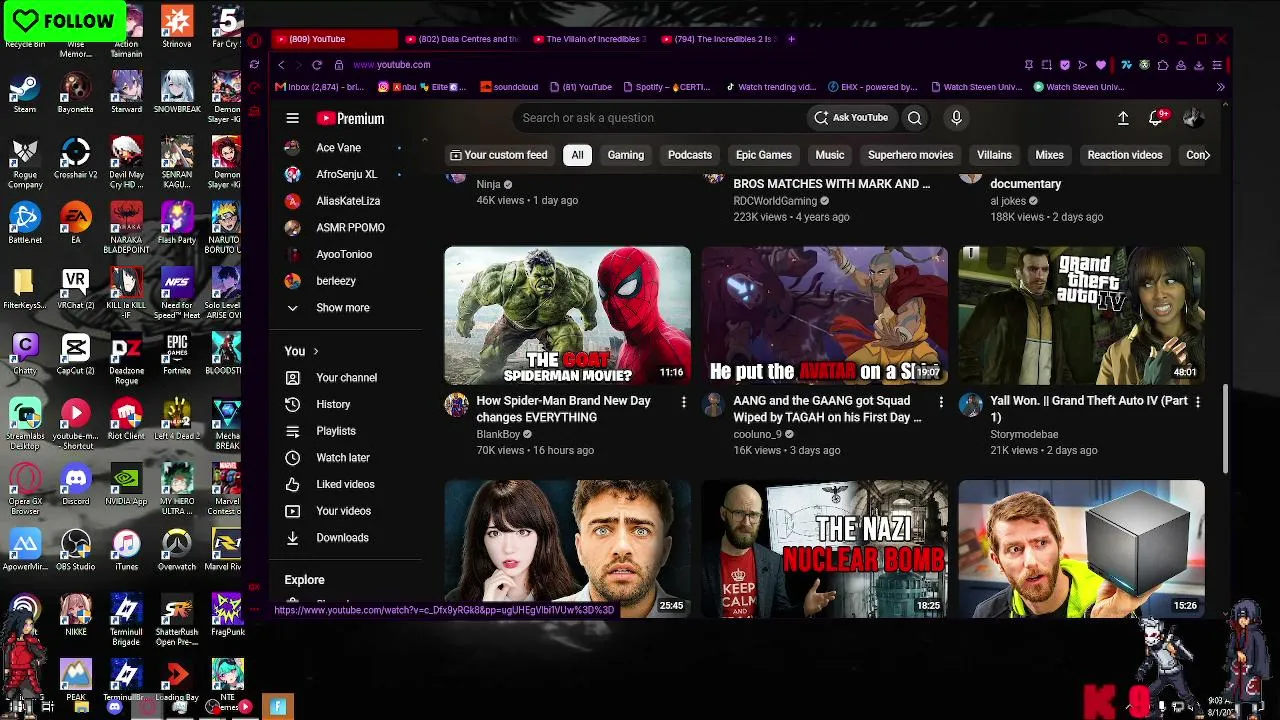The image size is (1280, 720).
Task: Open YouTube notifications bell
Action: coord(1156,118)
